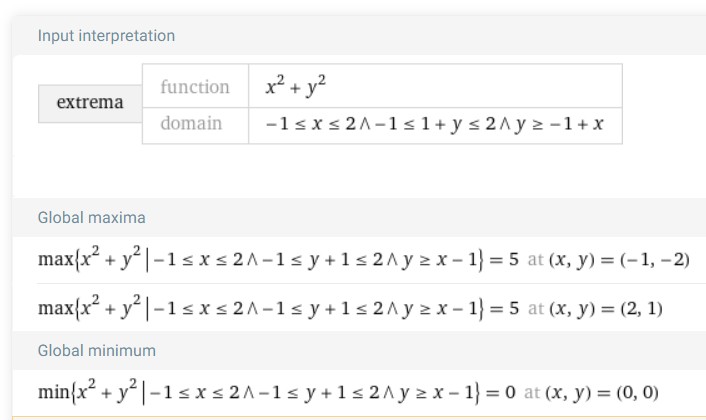Click 'min' at the start of the minimum row

coord(54,393)
